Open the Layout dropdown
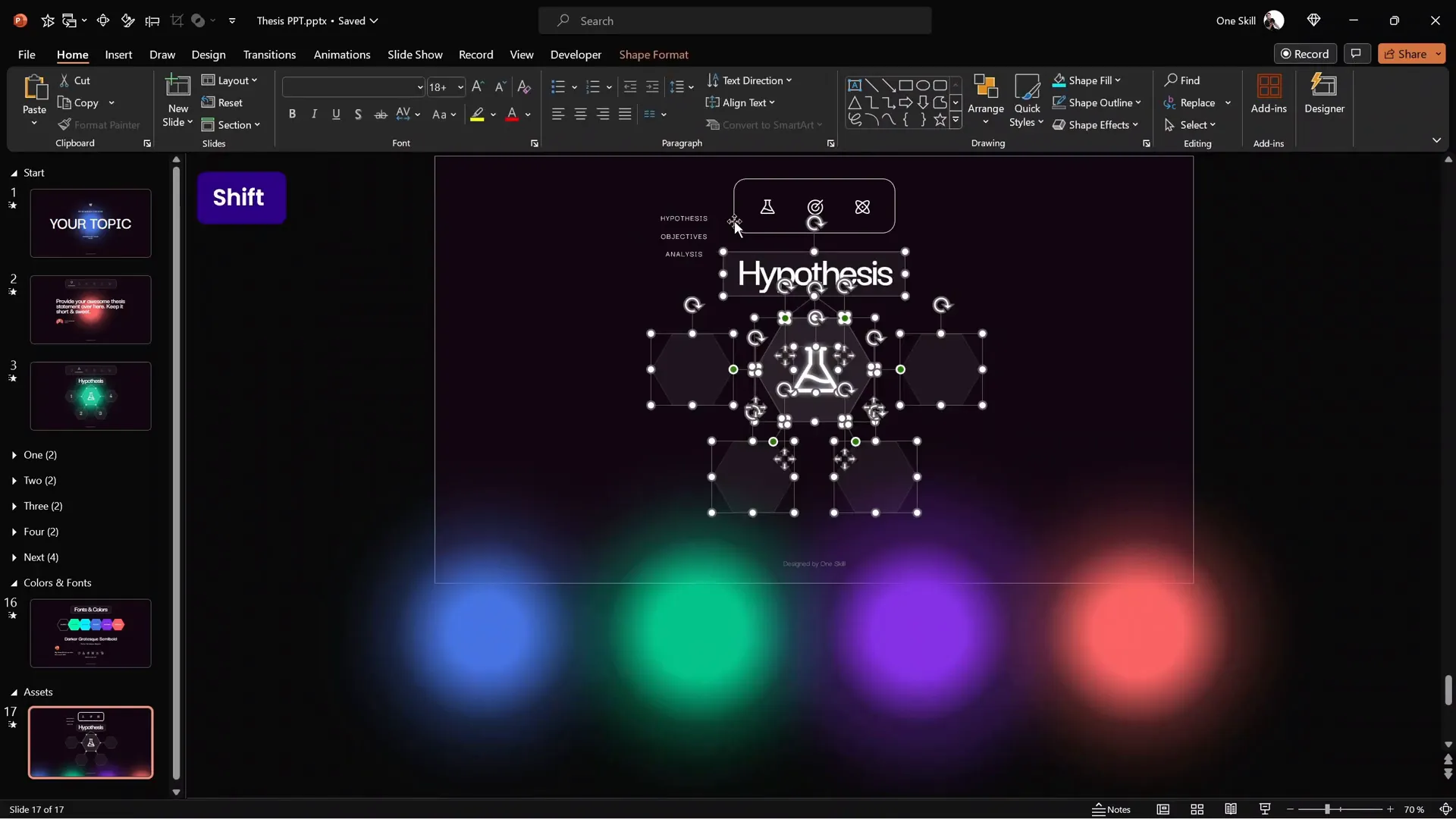The width and height of the screenshot is (1456, 819). 230,80
